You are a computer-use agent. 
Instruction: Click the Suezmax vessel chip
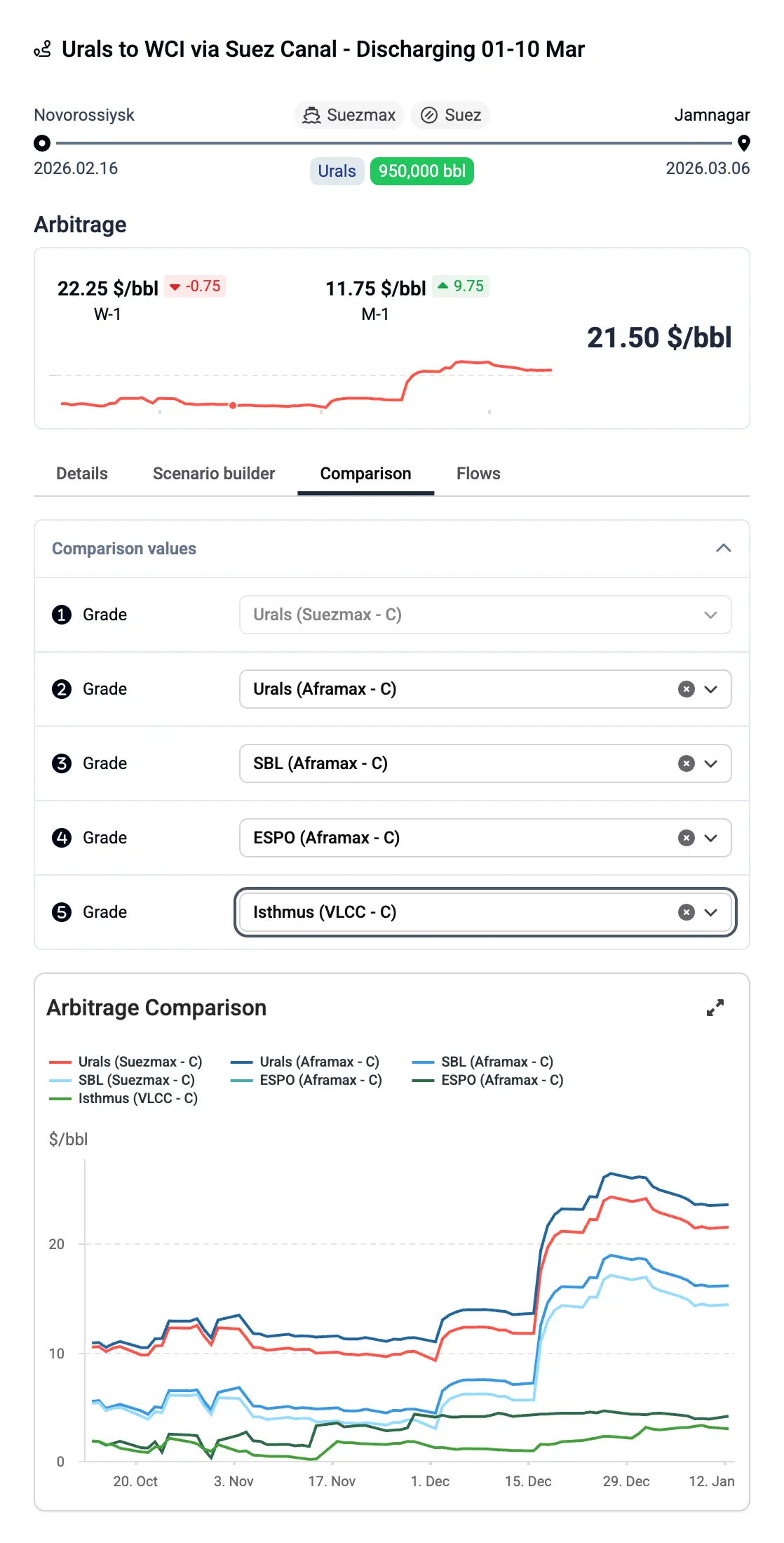349,115
